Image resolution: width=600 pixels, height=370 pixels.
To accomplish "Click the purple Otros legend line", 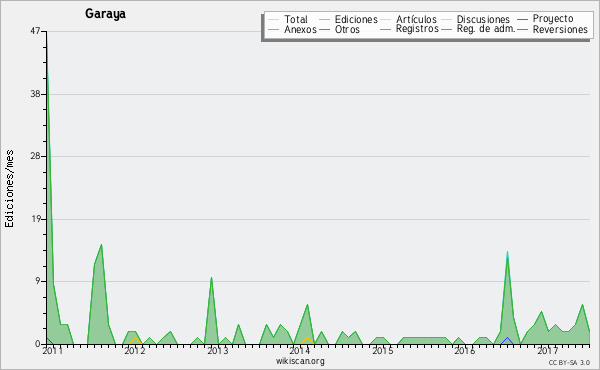I will 324,29.
